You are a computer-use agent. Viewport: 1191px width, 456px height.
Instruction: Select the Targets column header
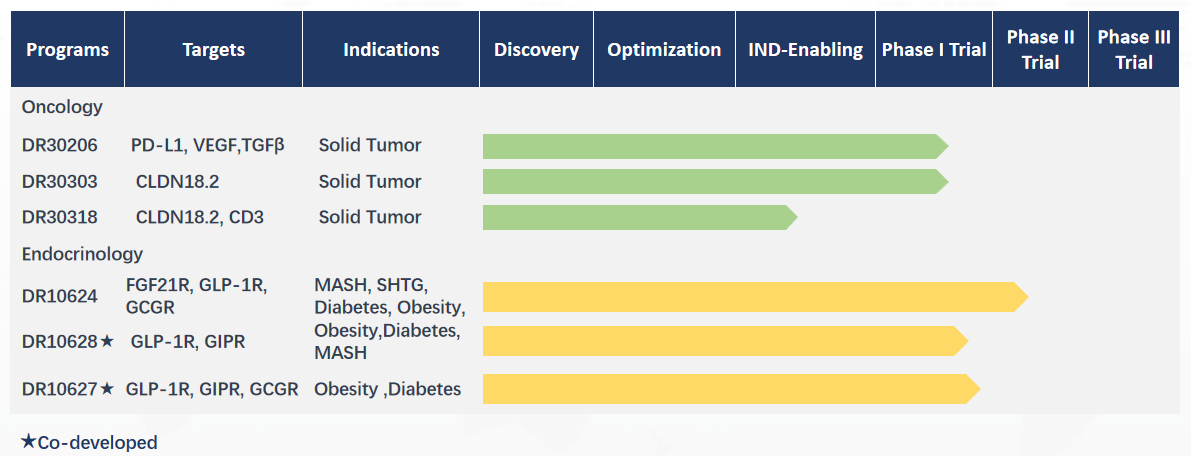[x=213, y=49]
